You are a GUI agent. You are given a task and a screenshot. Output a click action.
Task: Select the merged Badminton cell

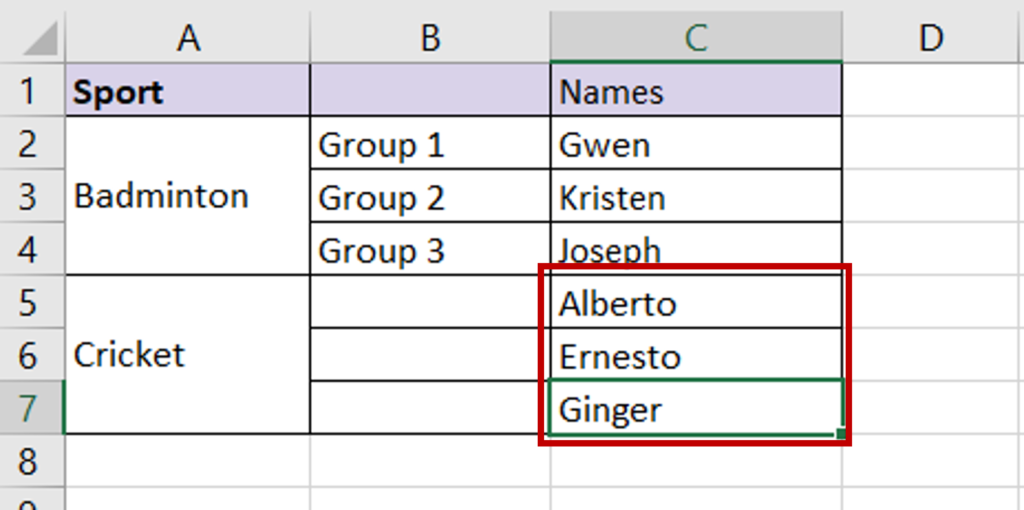[187, 196]
